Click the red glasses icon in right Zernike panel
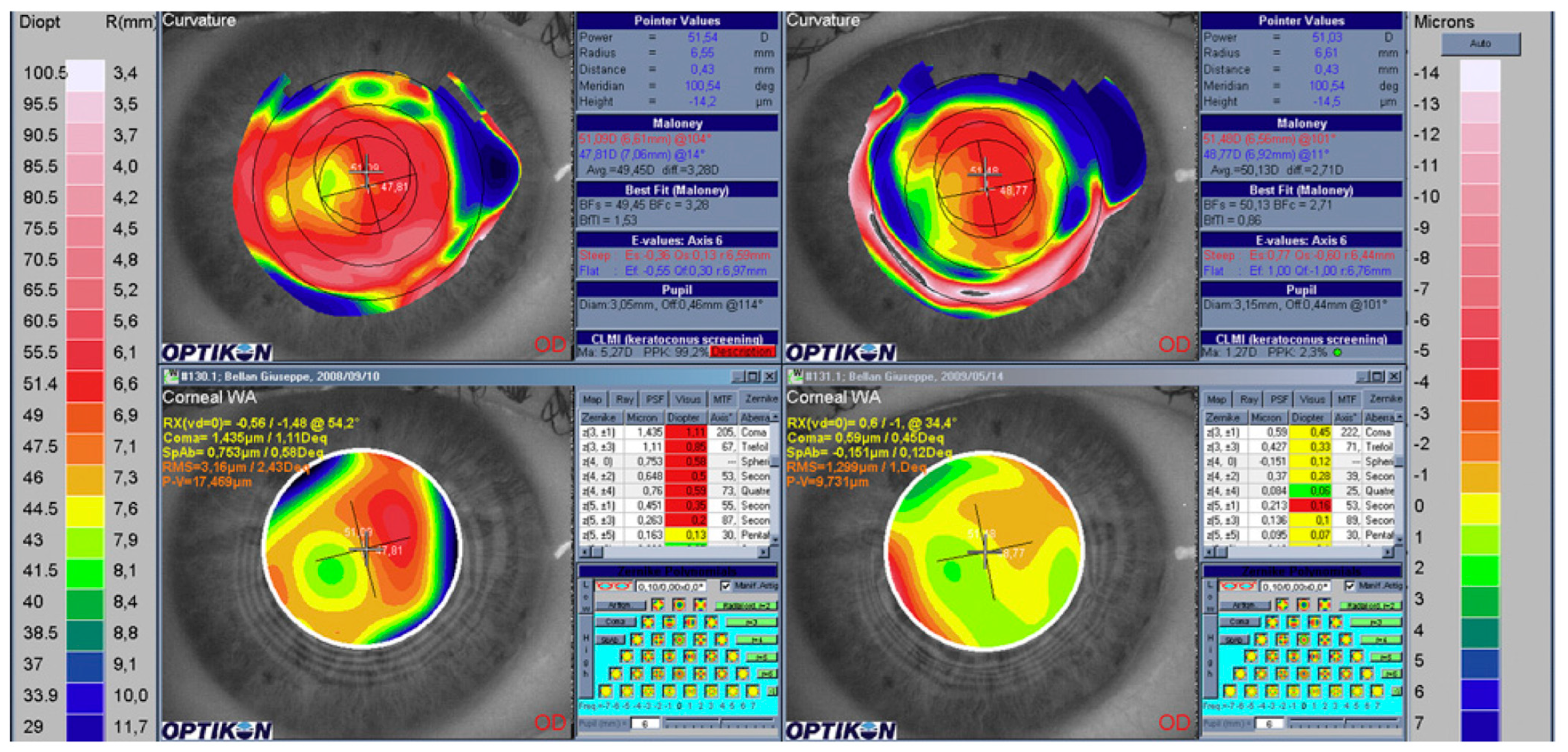1568x752 pixels. tap(1238, 587)
